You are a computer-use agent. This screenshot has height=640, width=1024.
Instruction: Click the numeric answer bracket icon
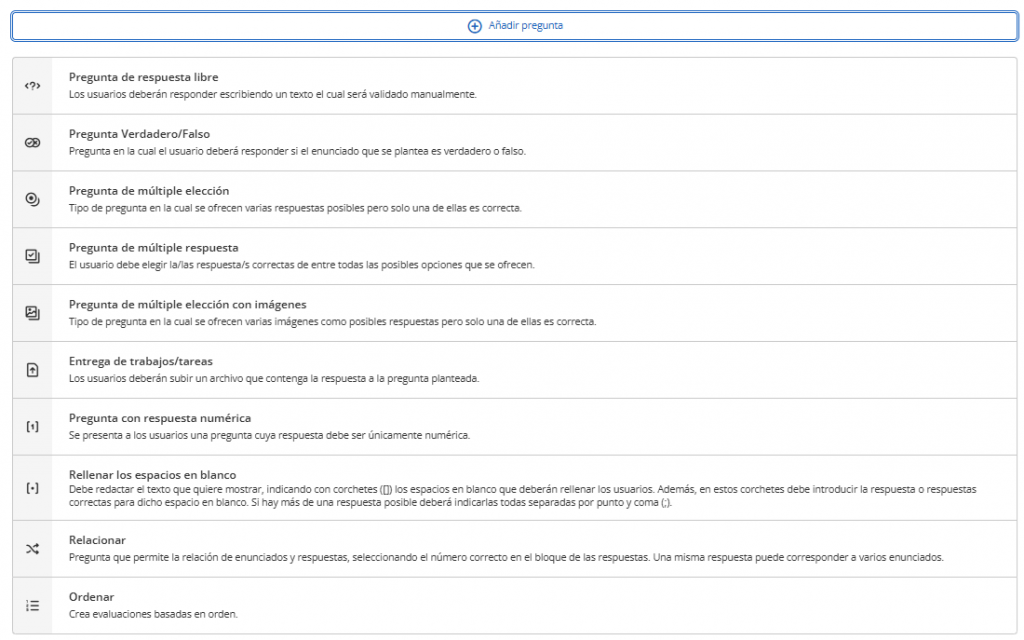coord(32,427)
